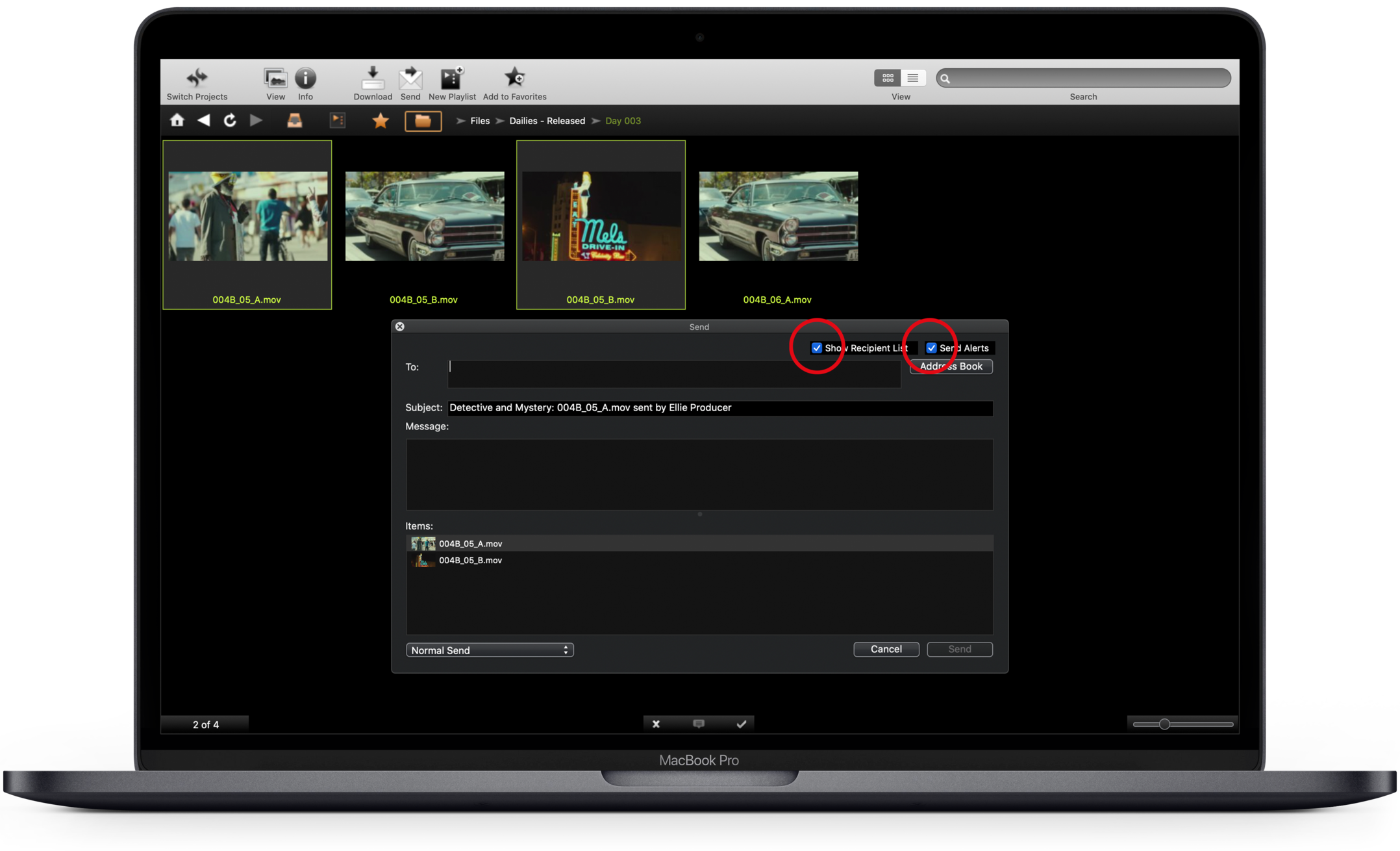Open the Info panel icon
The height and width of the screenshot is (851, 1400).
point(305,78)
